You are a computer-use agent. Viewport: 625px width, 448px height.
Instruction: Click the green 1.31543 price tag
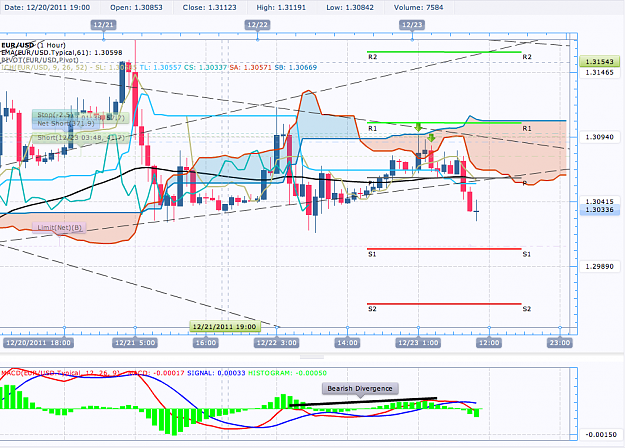click(599, 61)
